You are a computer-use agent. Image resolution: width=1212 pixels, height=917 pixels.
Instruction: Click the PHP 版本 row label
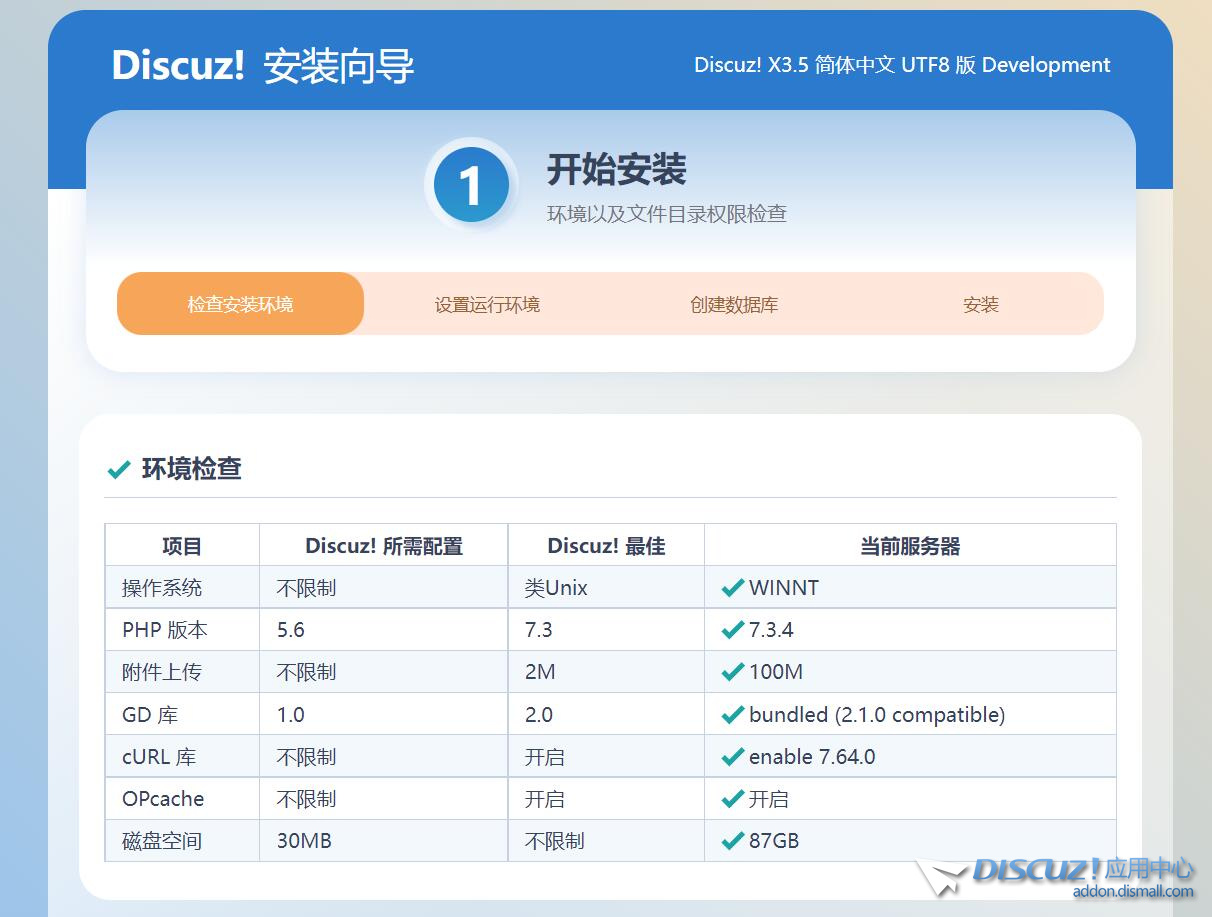click(165, 630)
